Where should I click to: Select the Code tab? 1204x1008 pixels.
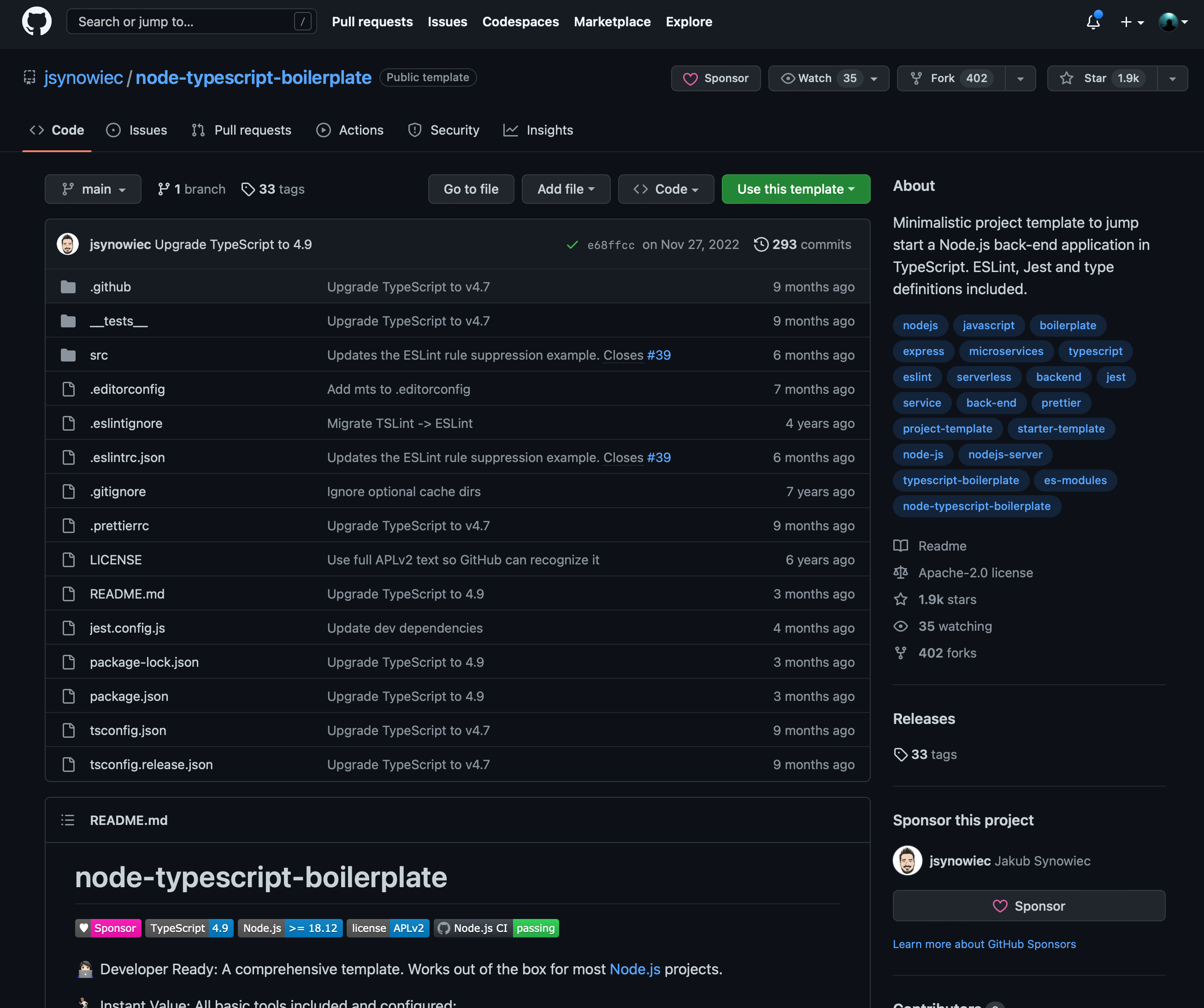coord(57,130)
